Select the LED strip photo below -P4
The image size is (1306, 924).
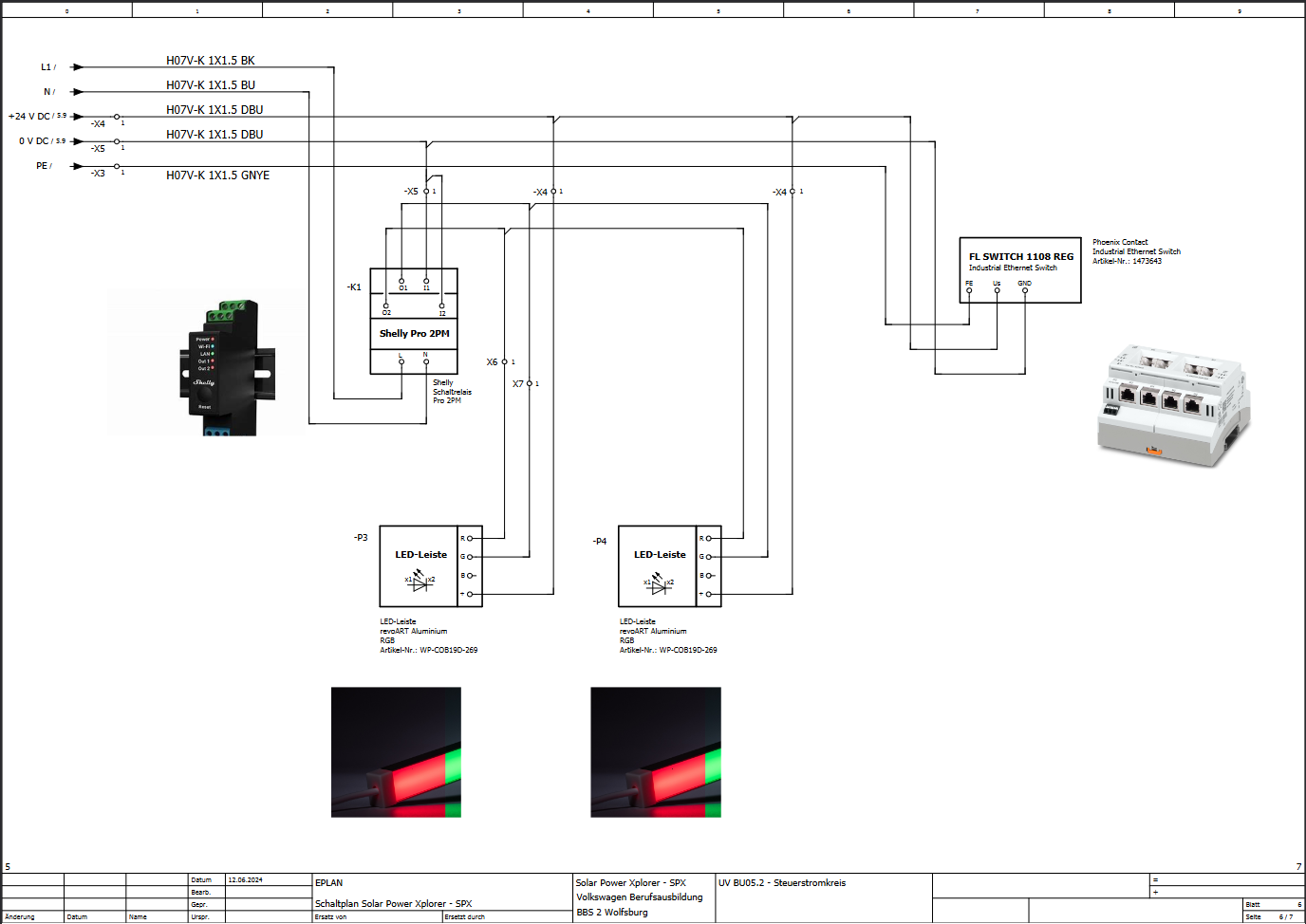655,751
